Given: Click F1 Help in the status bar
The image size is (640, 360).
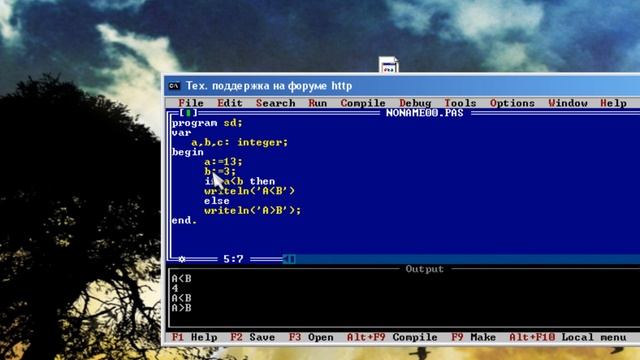Looking at the screenshot, I should click(x=194, y=337).
